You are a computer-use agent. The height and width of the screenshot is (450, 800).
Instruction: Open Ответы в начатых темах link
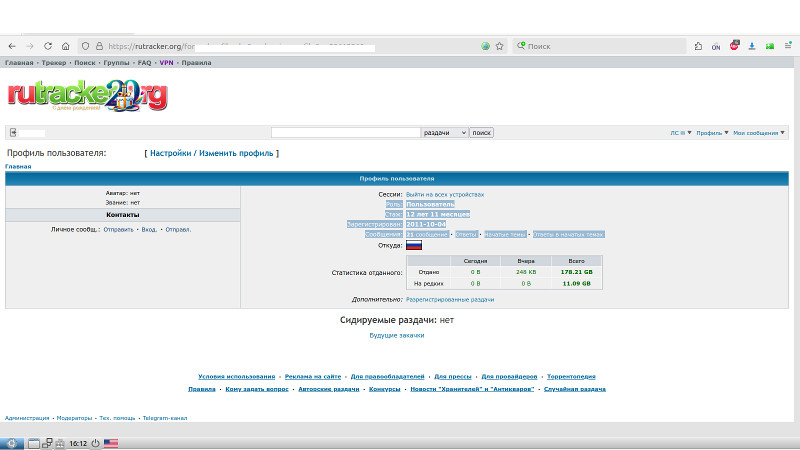point(568,234)
